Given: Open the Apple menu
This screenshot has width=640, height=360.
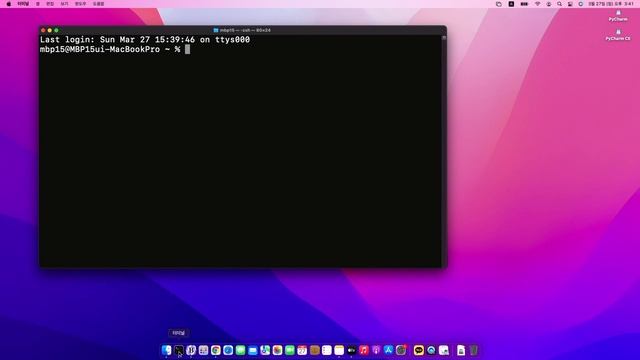Looking at the screenshot, I should coord(9,4).
